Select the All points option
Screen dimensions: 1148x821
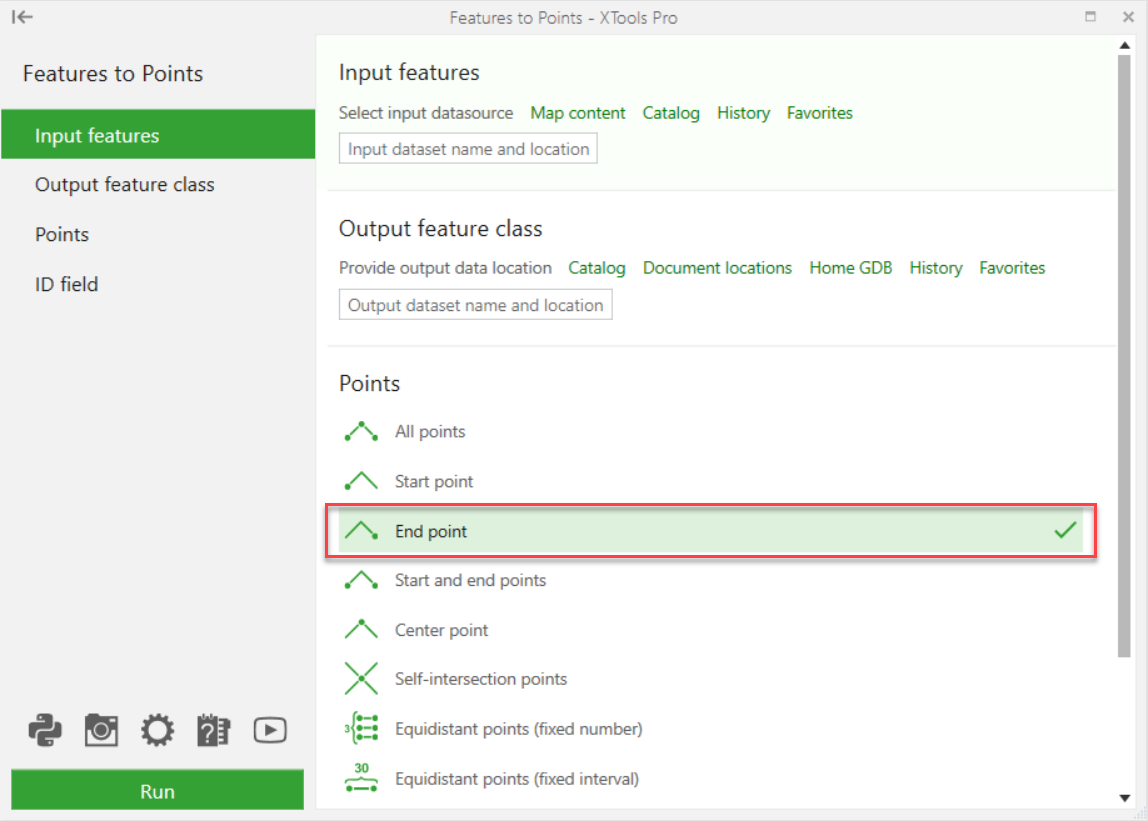click(430, 432)
